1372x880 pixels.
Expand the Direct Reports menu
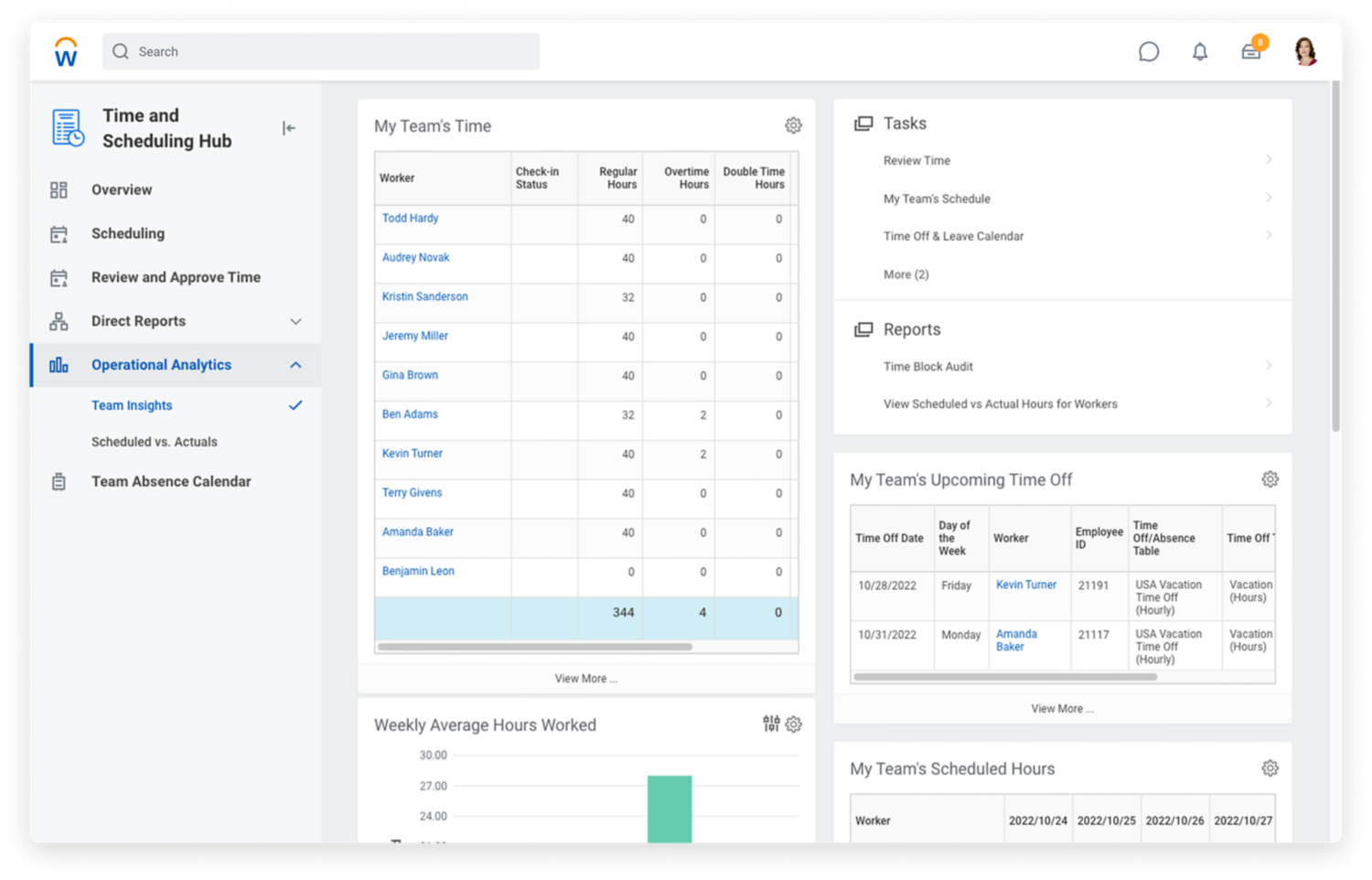tap(295, 321)
